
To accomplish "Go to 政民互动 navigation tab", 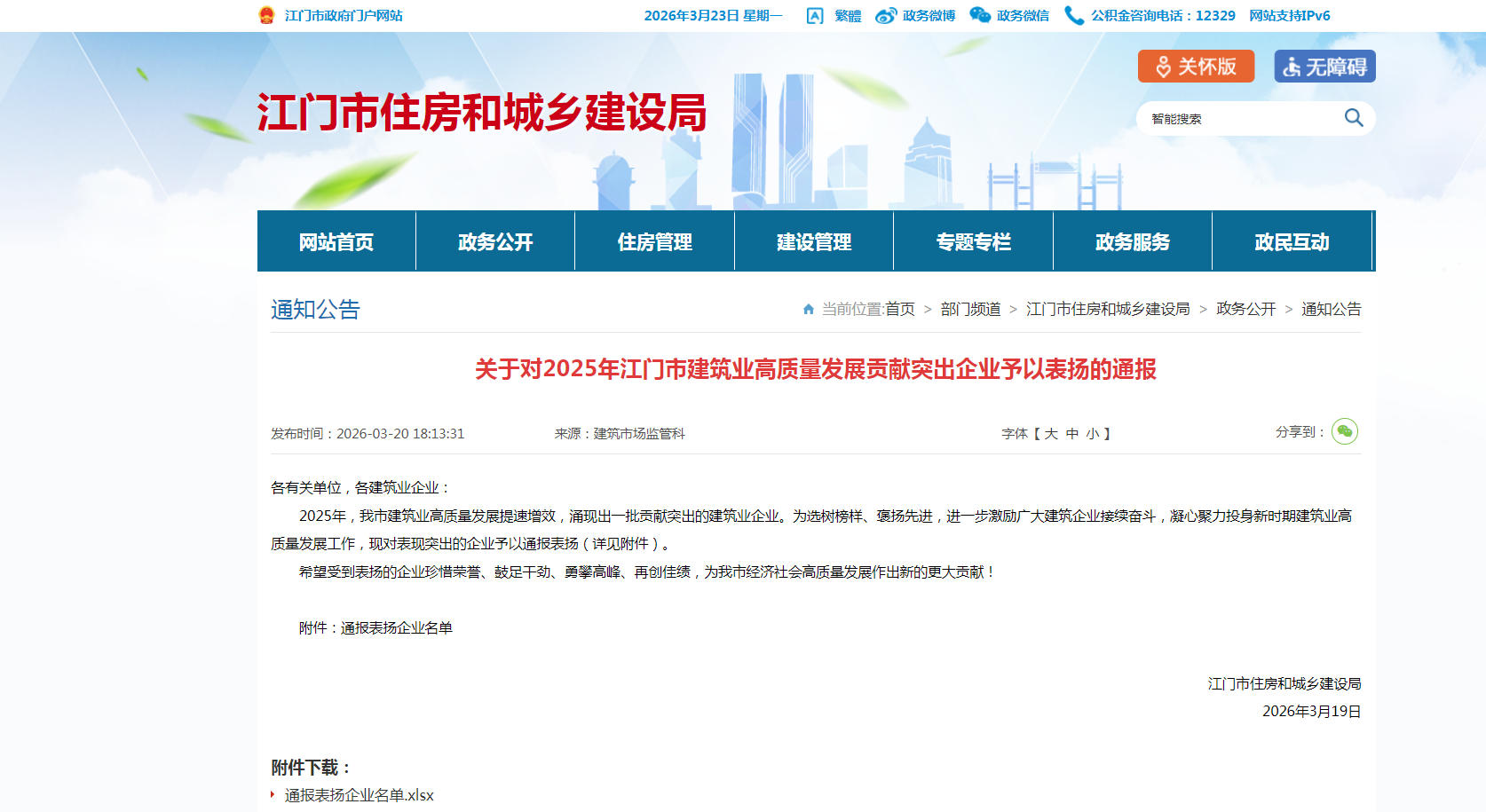I will pyautogui.click(x=1292, y=241).
